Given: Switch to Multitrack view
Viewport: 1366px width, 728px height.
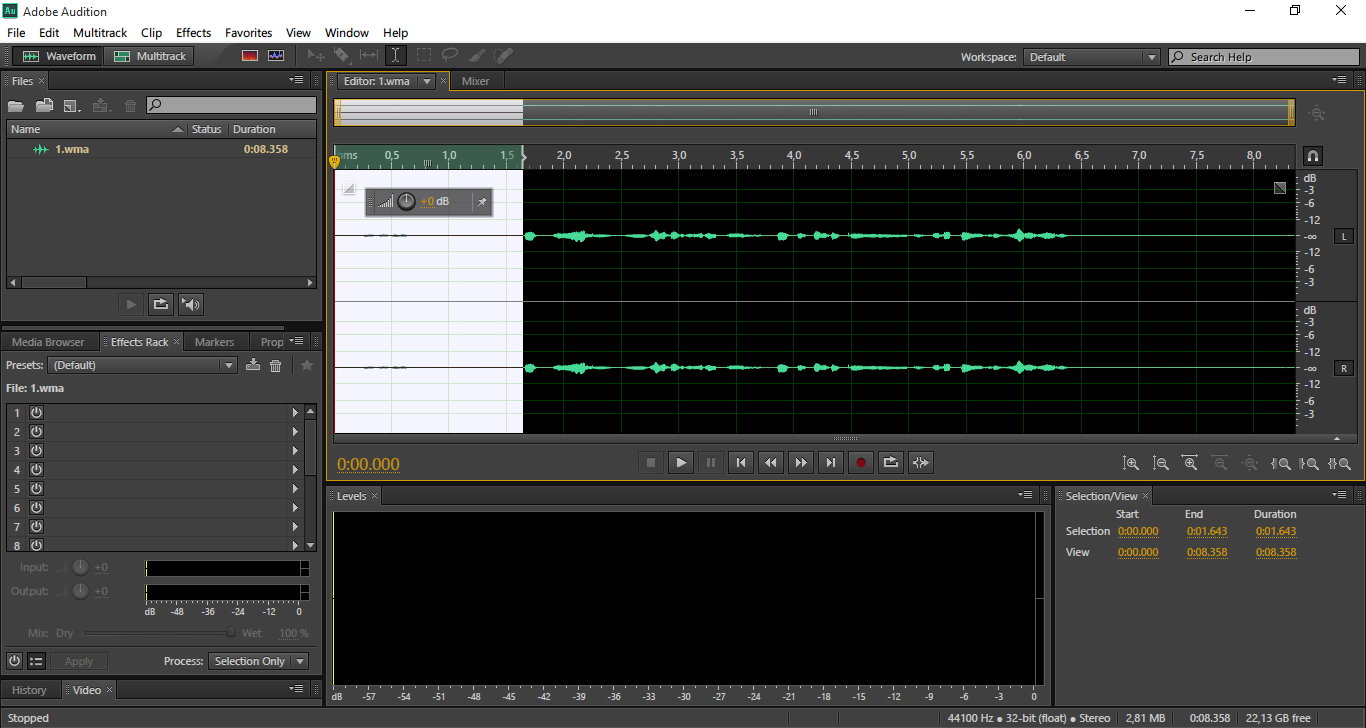Looking at the screenshot, I should 150,56.
